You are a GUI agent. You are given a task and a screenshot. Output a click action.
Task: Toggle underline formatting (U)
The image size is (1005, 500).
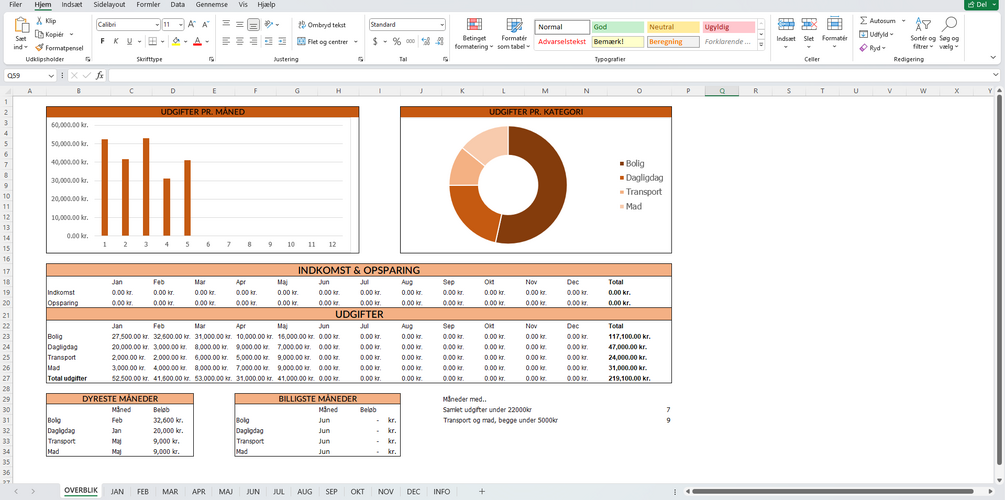pos(129,41)
